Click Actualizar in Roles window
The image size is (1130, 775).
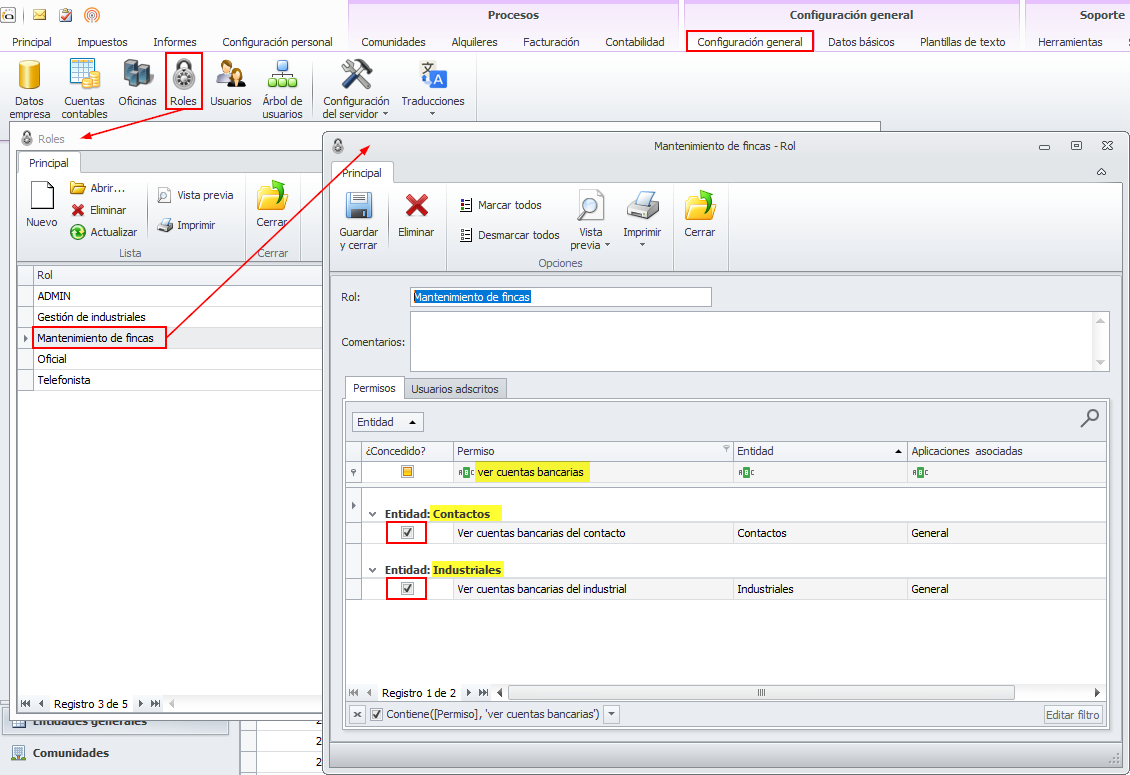pos(104,232)
